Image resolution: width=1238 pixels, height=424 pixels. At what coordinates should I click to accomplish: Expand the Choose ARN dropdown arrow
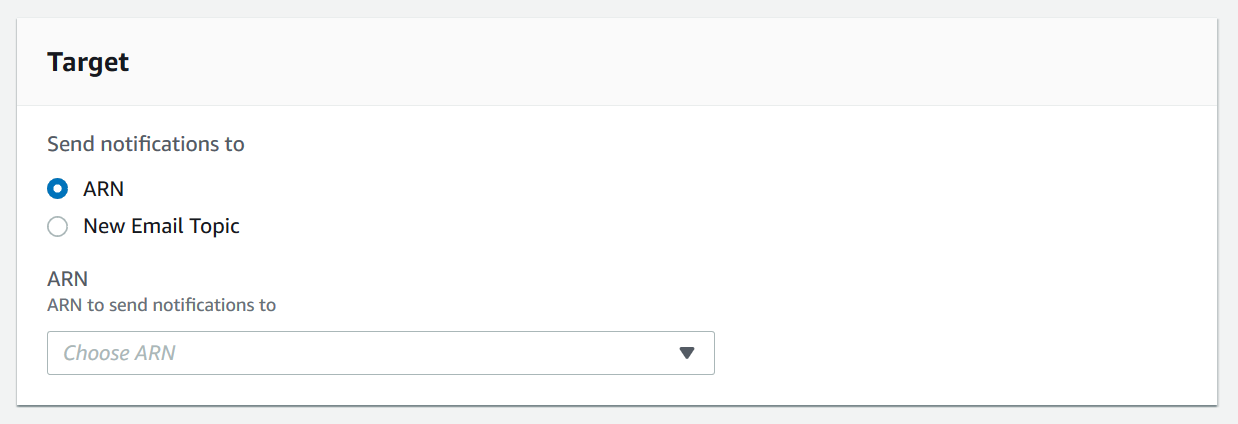point(686,353)
